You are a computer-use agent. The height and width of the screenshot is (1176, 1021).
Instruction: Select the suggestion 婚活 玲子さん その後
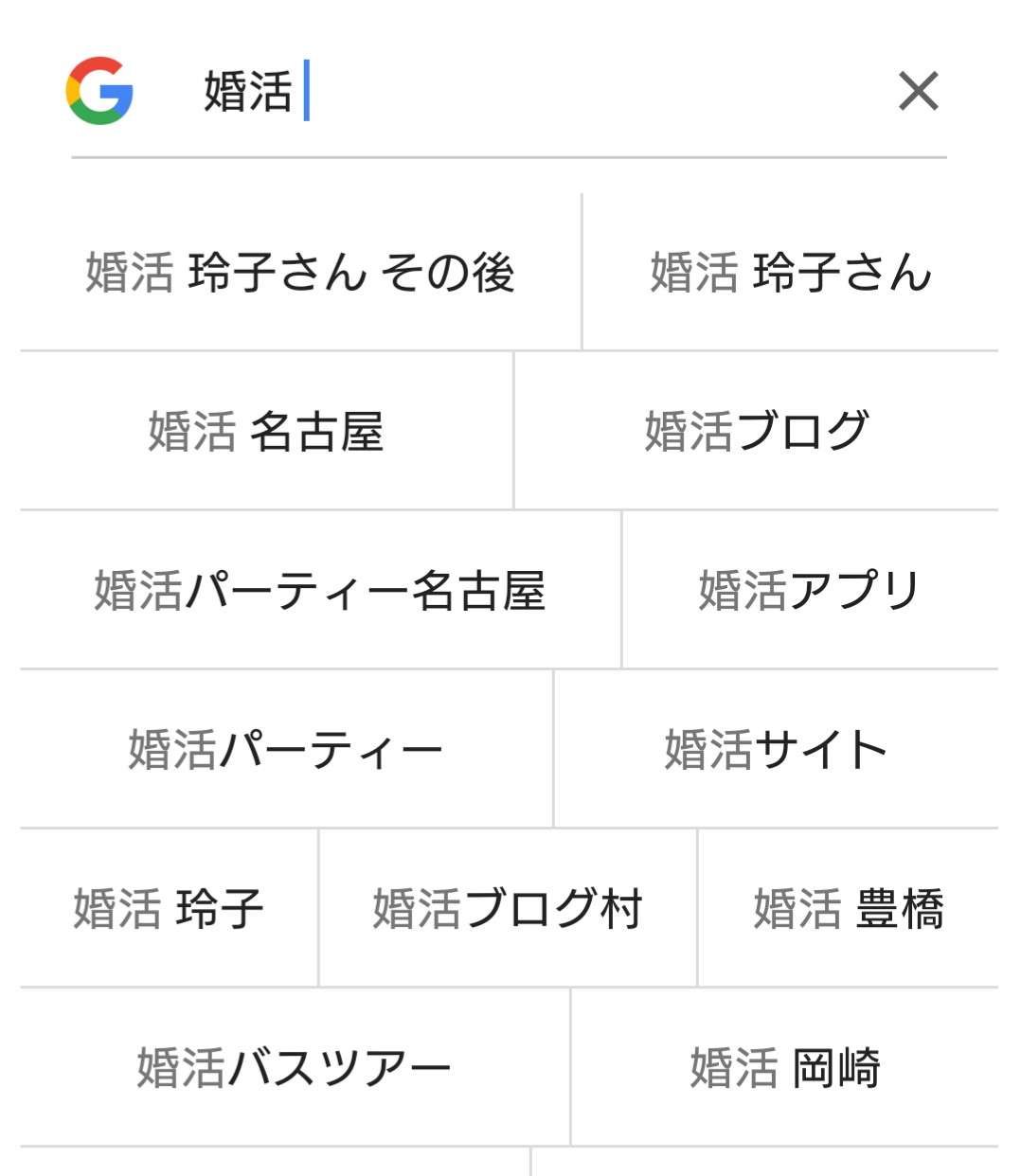tap(300, 273)
